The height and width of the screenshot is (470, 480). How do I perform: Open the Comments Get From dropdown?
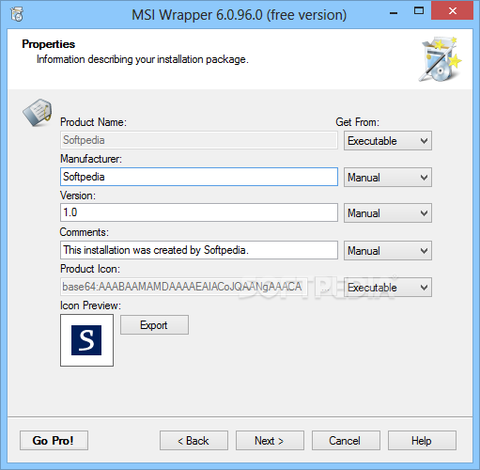[x=388, y=250]
